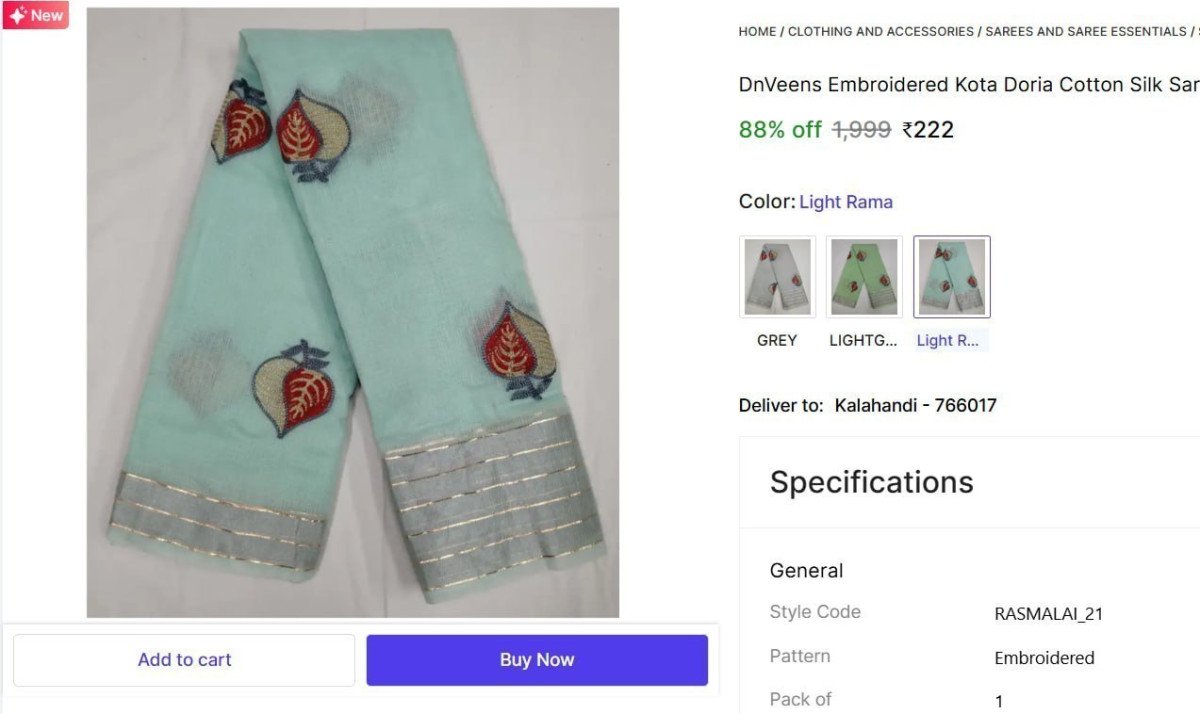Screen dimensions: 1200x714
Task: Select the LIGHTG color variant
Action: click(864, 276)
